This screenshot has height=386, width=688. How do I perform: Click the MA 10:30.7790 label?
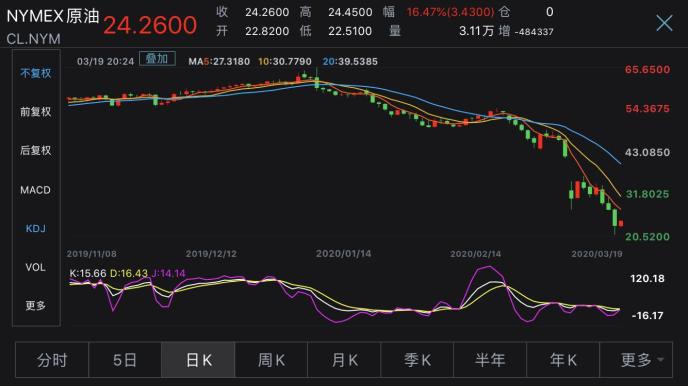pyautogui.click(x=285, y=61)
